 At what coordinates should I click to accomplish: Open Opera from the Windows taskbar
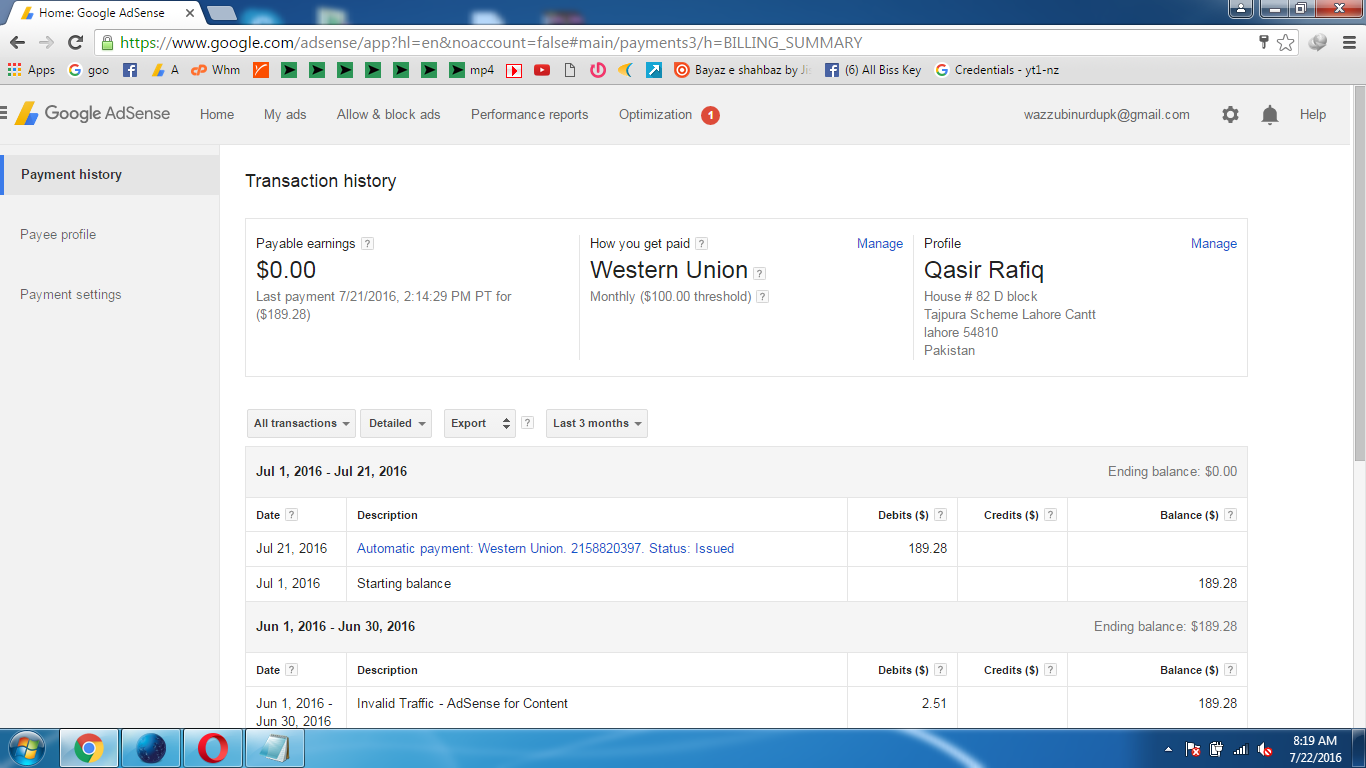(212, 748)
